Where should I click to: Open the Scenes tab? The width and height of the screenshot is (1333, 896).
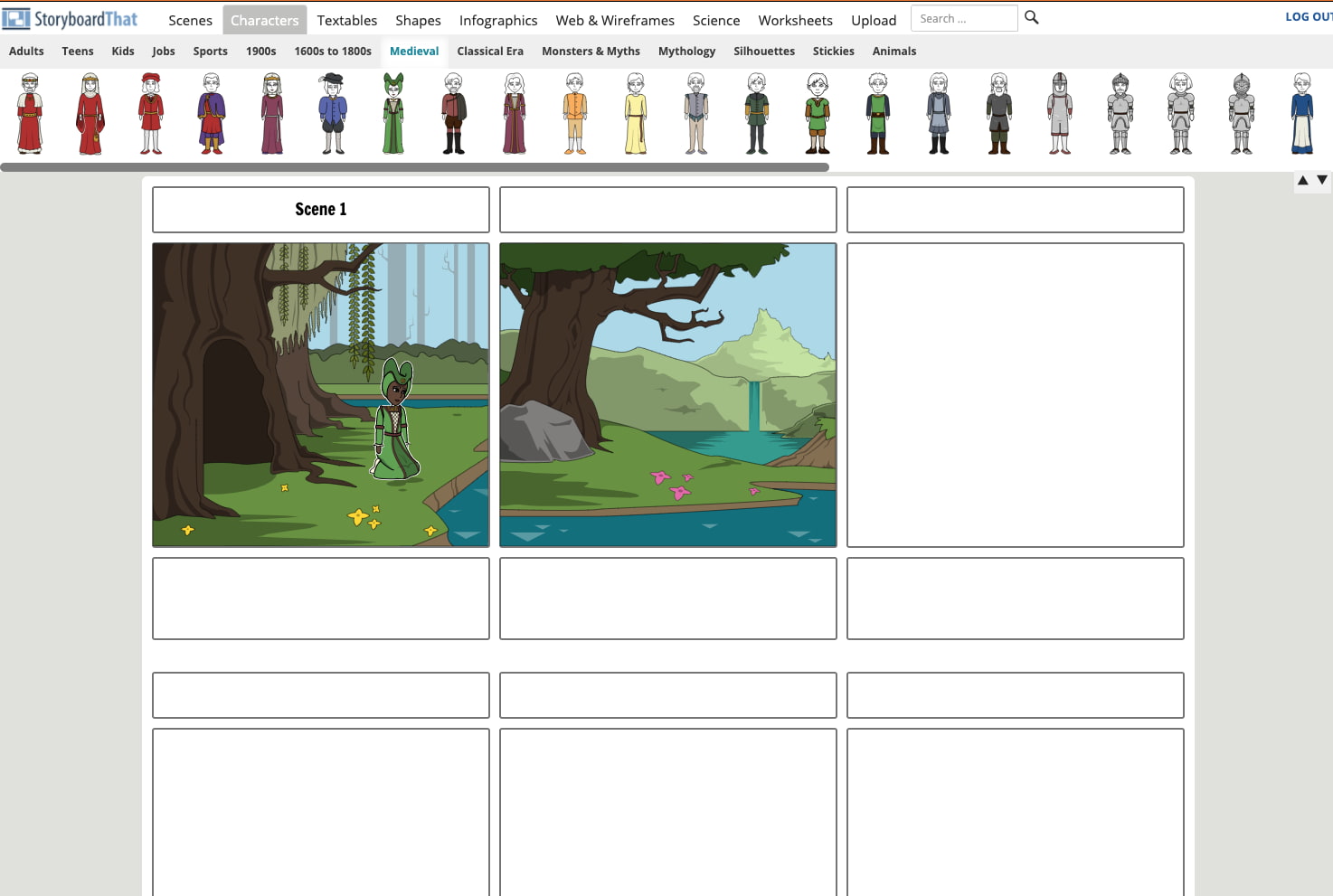190,20
